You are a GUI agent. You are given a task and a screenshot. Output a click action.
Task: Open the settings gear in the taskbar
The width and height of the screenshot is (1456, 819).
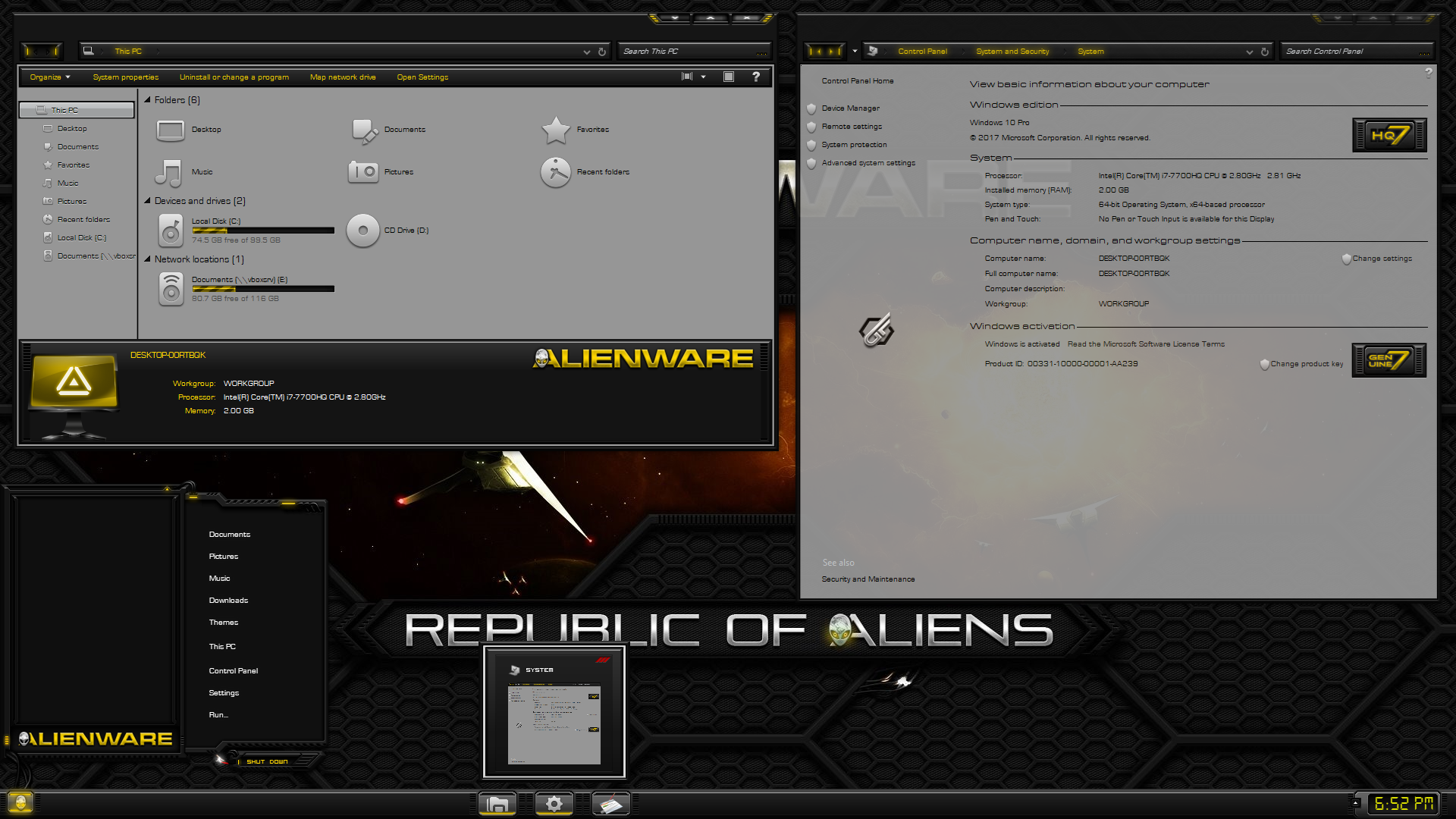coord(554,802)
